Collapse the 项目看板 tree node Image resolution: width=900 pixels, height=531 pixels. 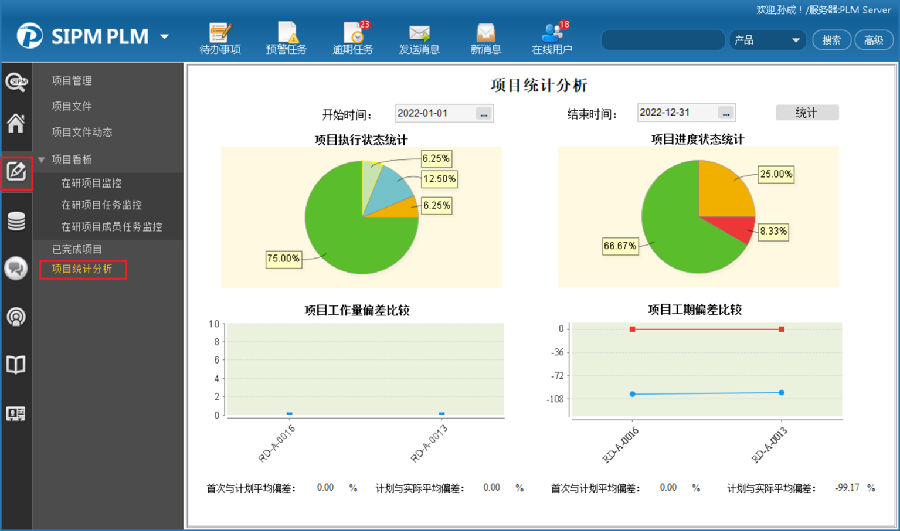[42, 159]
